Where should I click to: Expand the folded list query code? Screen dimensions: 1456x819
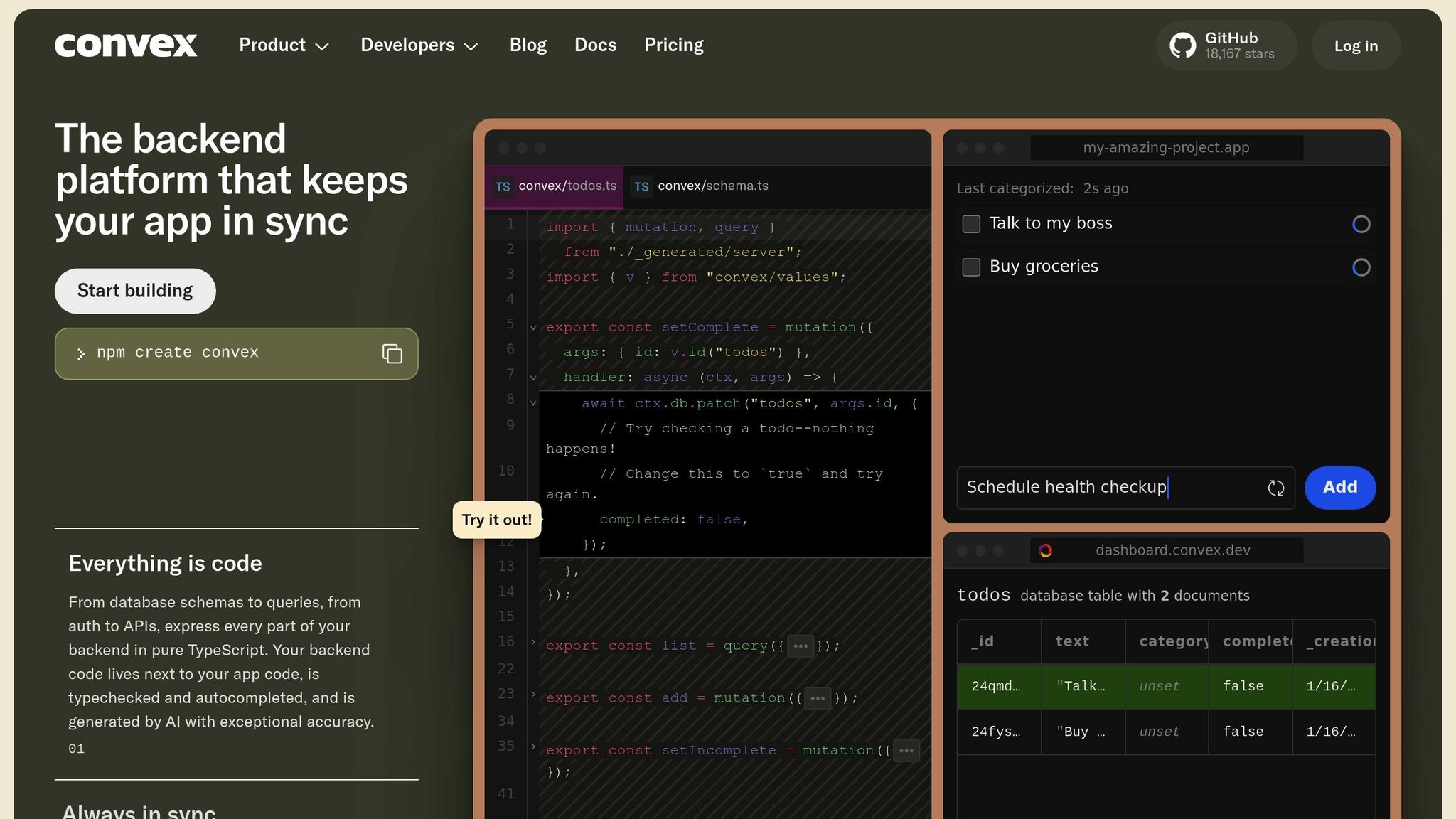pos(801,646)
